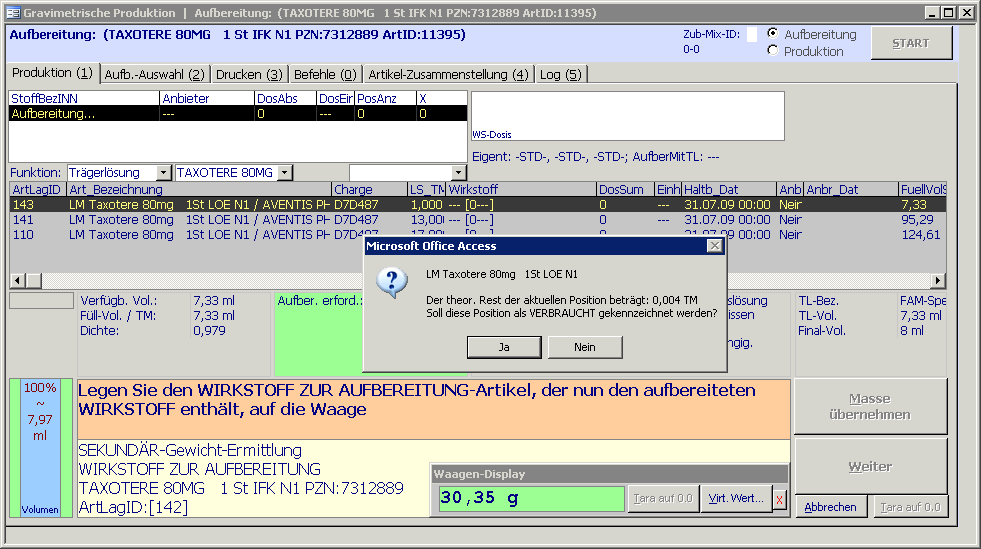Click the Charge column header
This screenshot has width=981, height=549.
point(369,189)
